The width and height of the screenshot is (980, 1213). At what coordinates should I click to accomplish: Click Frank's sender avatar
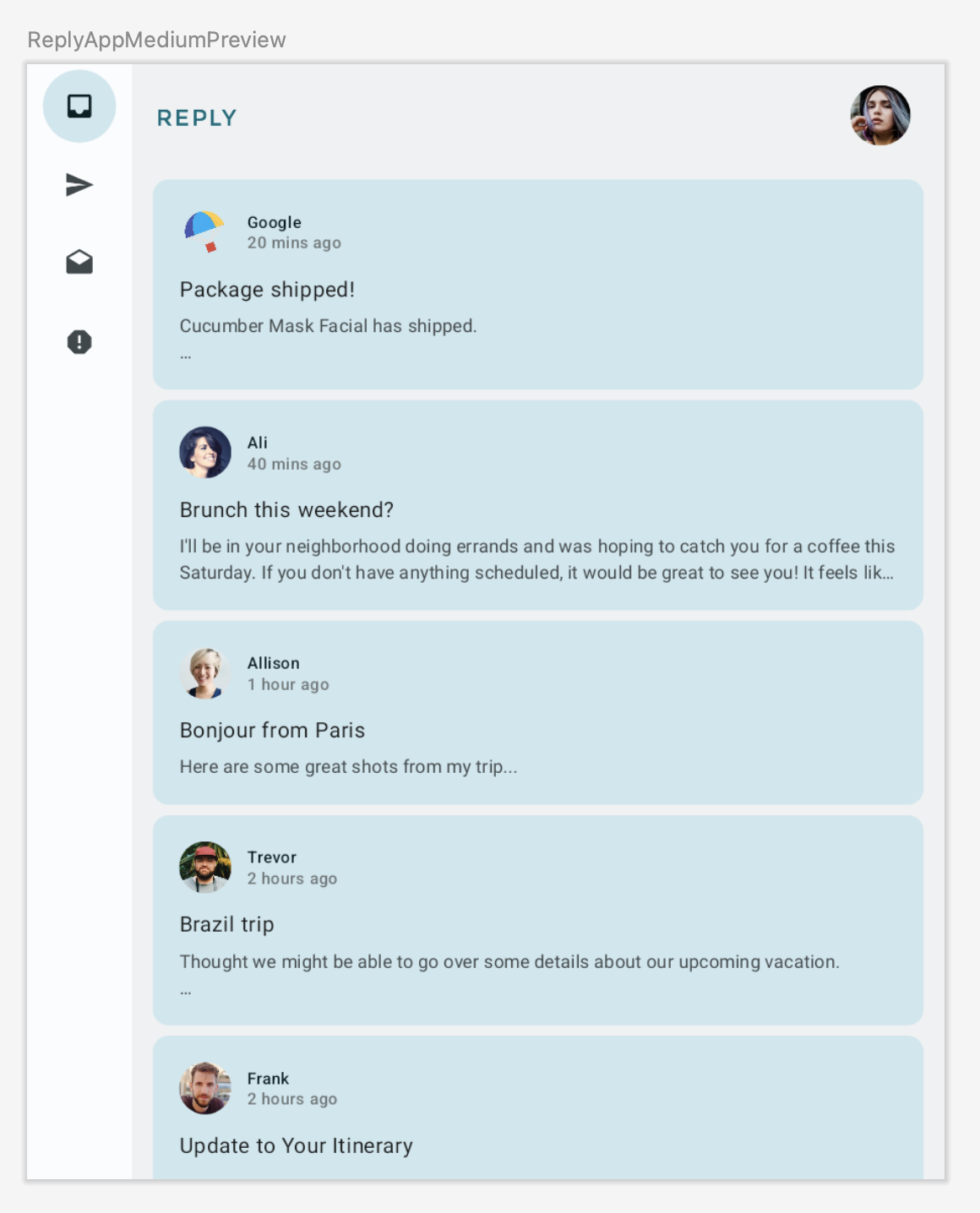pyautogui.click(x=205, y=1088)
